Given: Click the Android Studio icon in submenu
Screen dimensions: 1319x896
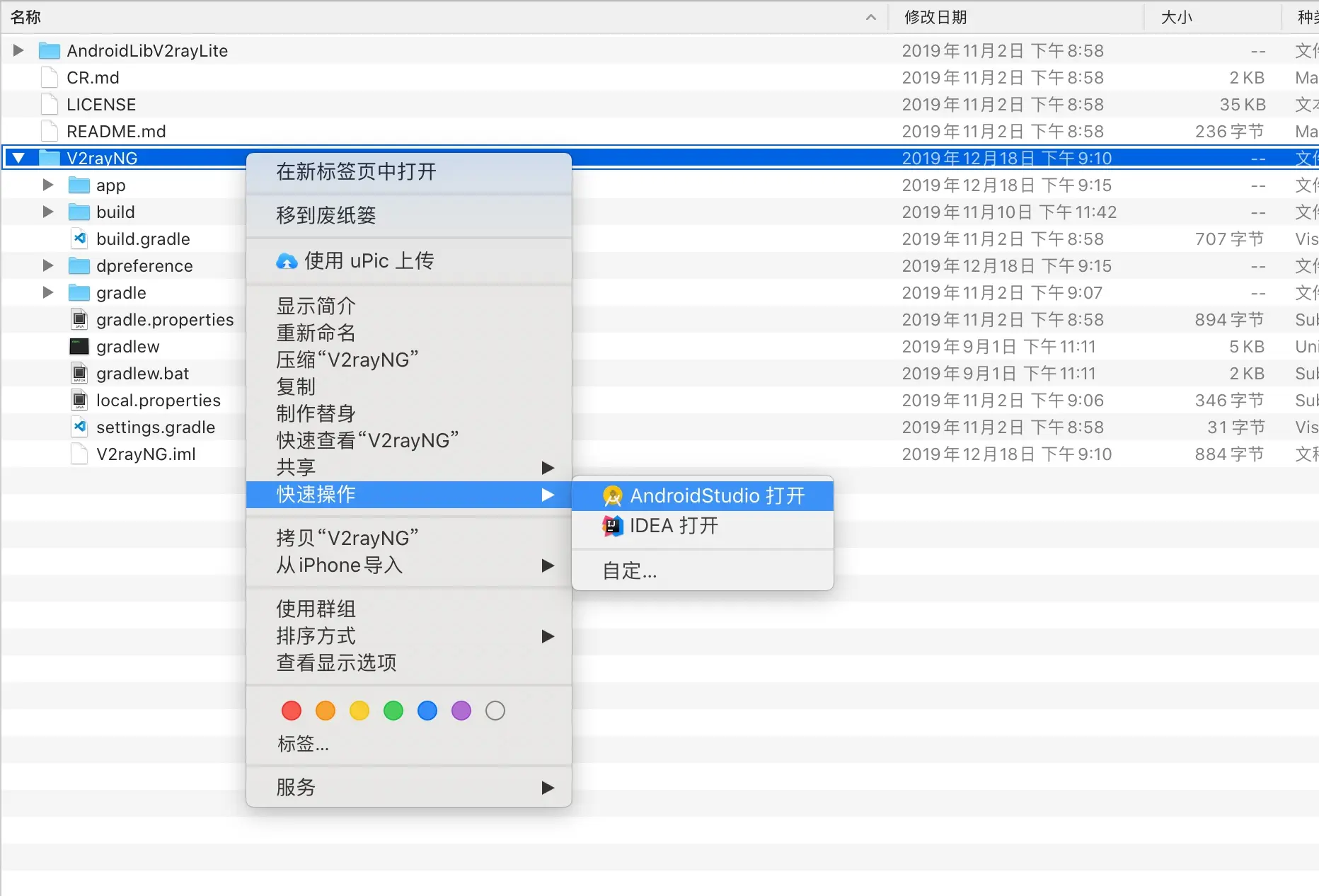Looking at the screenshot, I should [x=613, y=495].
